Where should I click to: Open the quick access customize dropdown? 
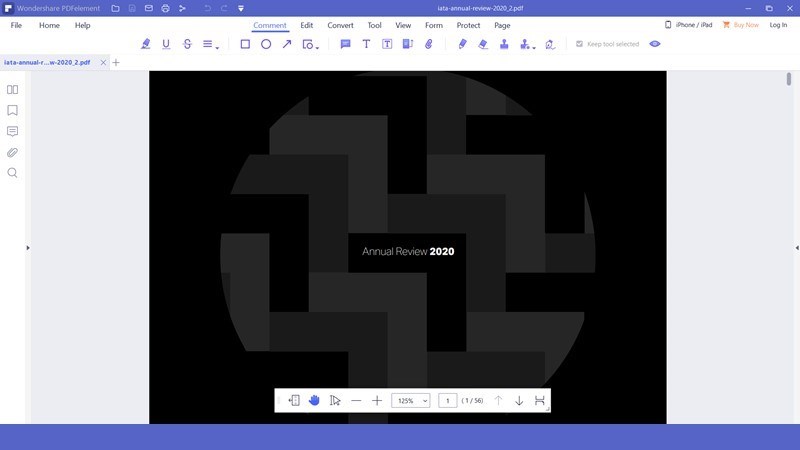(x=241, y=8)
